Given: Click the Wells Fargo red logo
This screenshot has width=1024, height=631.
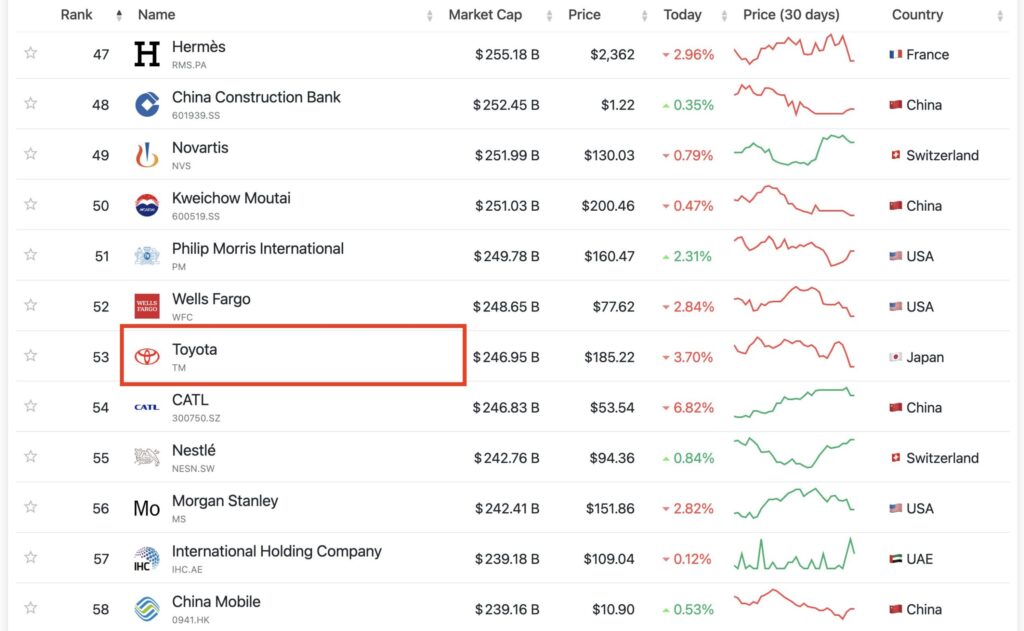Looking at the screenshot, I should (147, 306).
